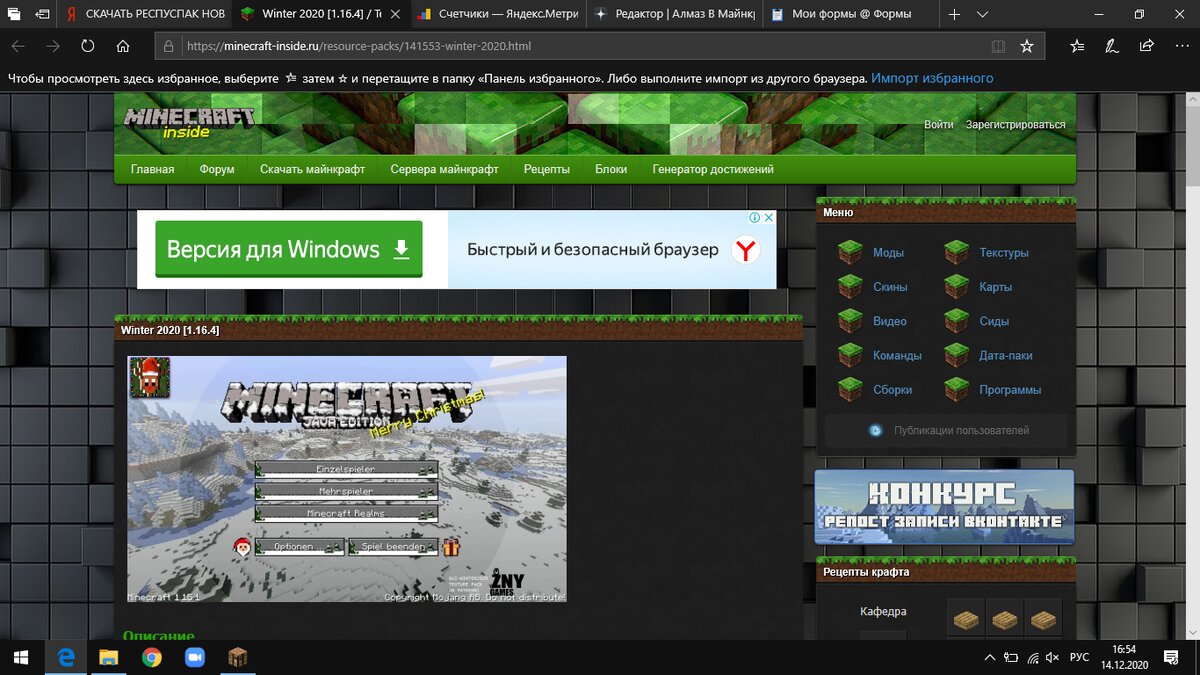The image size is (1200, 675).
Task: Open Генератор достижений menu item
Action: [713, 169]
